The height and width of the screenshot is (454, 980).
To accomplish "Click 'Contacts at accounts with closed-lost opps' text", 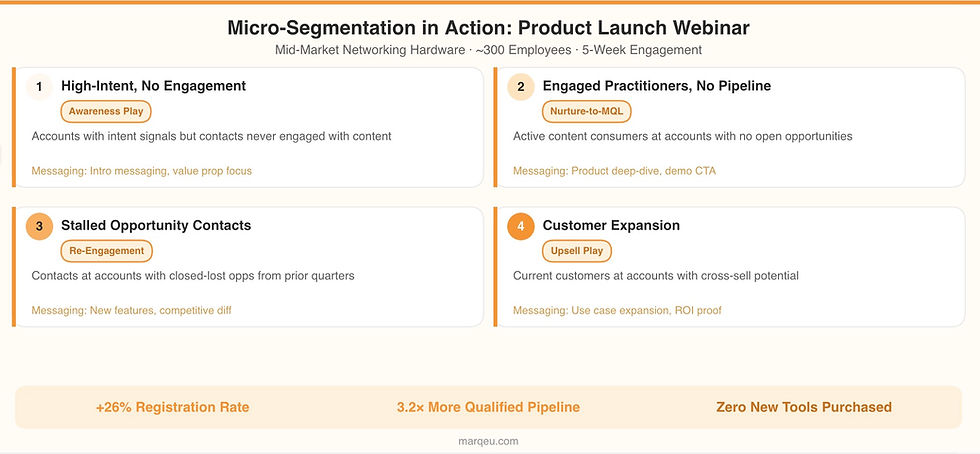I will tap(193, 275).
